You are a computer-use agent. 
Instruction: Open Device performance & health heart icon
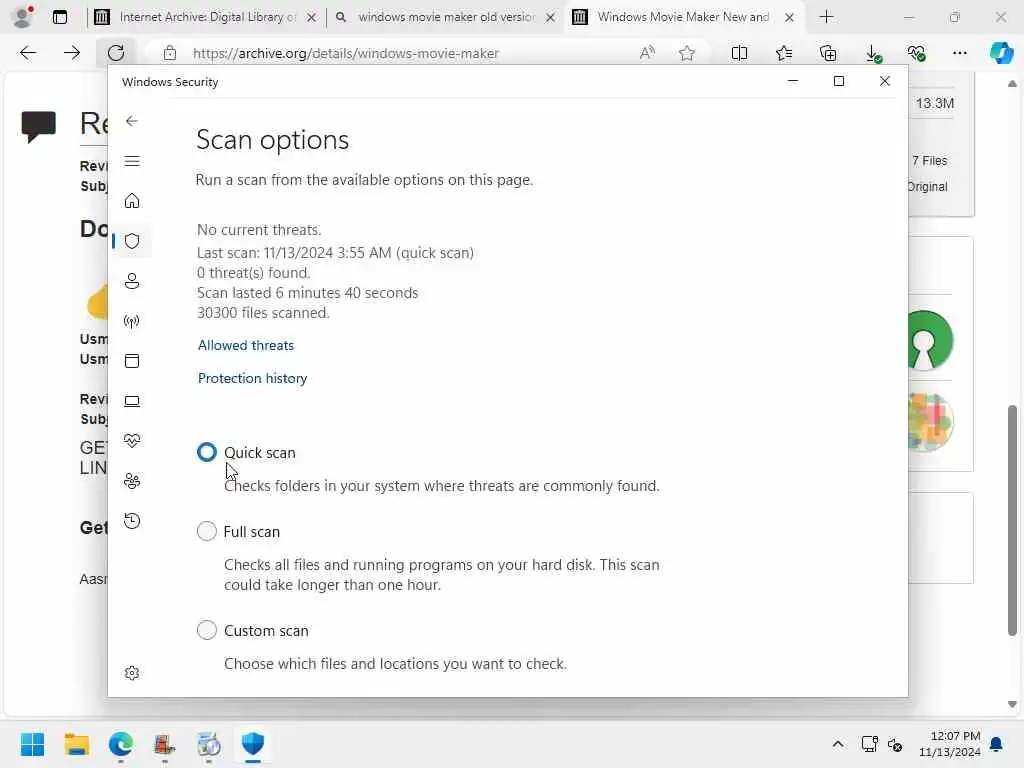pos(132,441)
